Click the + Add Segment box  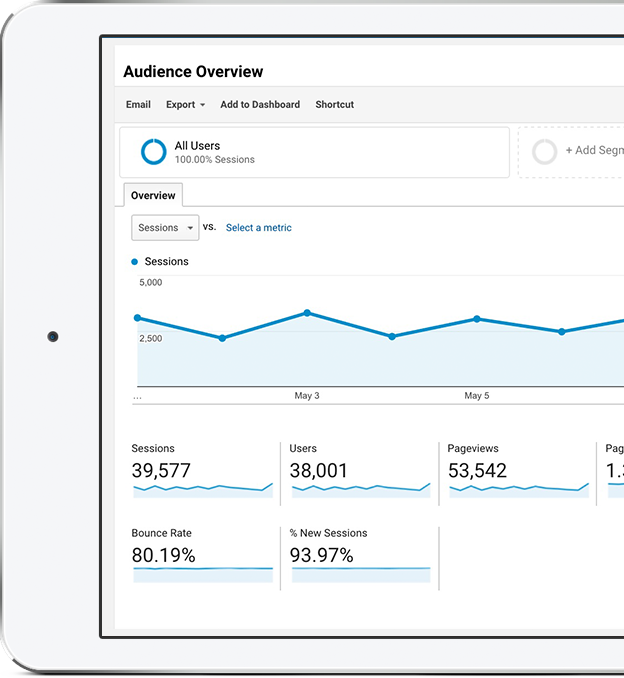tap(571, 152)
